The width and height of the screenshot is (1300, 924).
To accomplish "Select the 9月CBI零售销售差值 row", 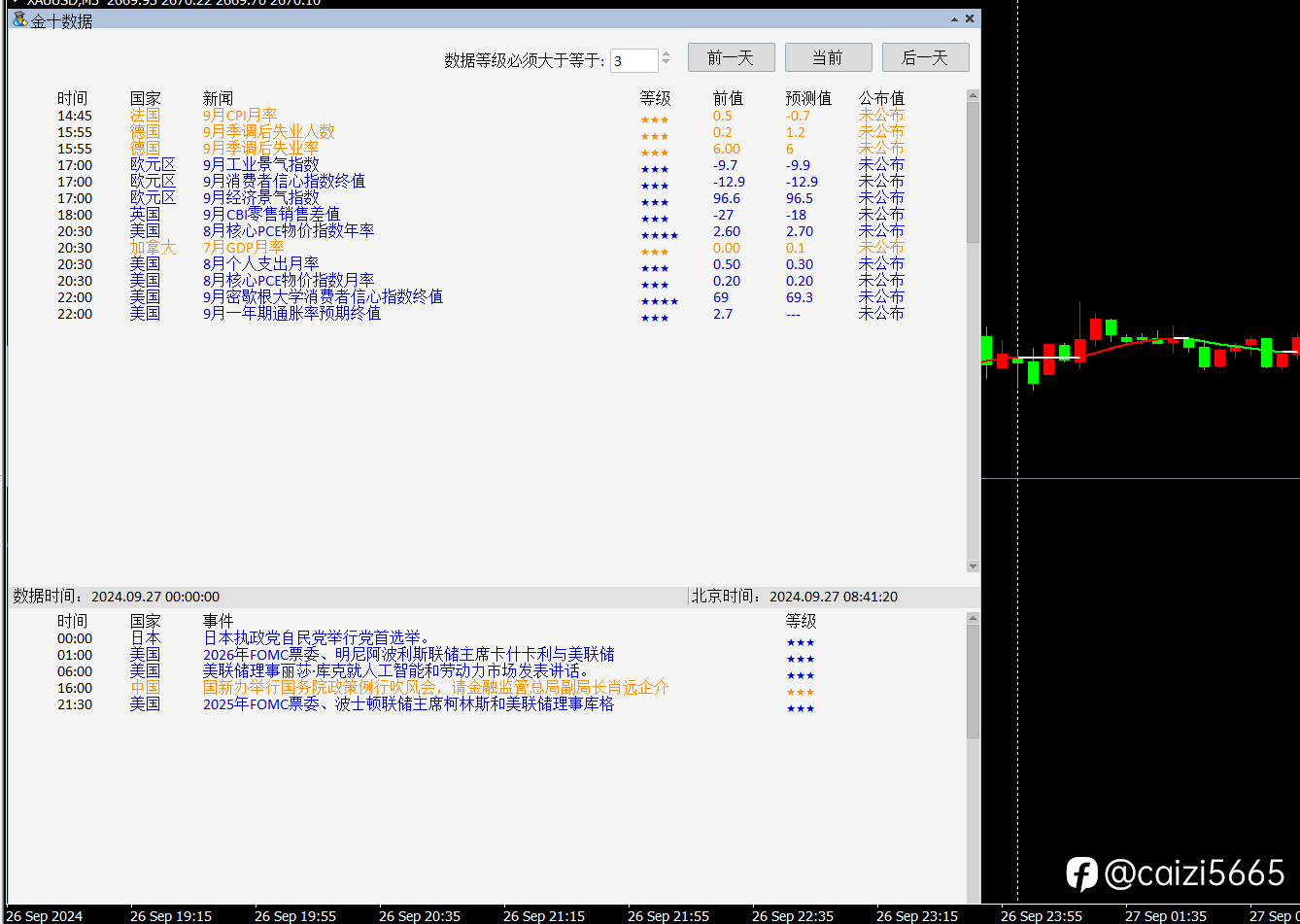I will click(x=481, y=215).
